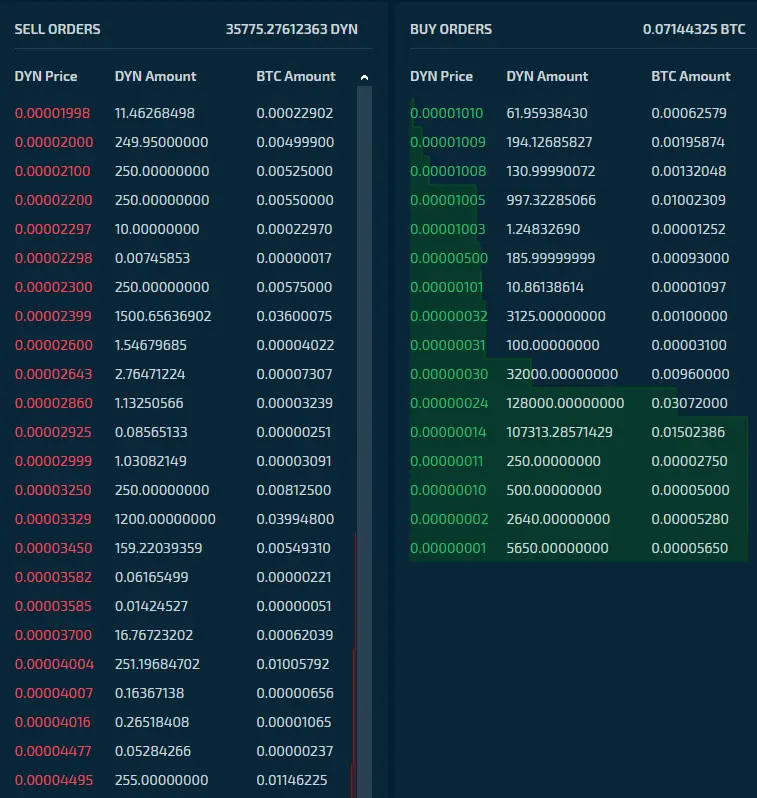
Task: Select buy price 0.00000101
Action: 446,287
